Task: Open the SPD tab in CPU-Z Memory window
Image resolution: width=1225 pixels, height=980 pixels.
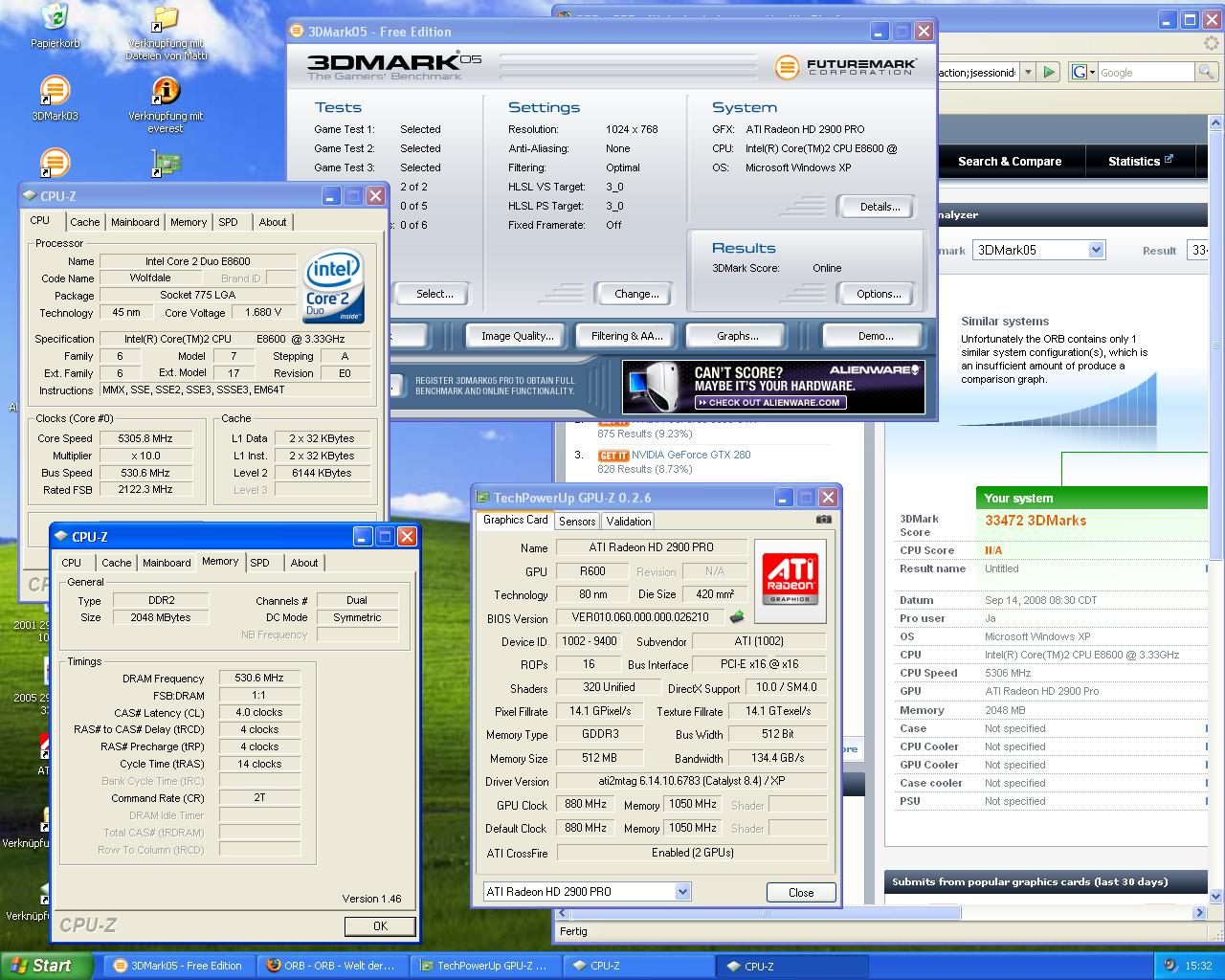Action: (x=259, y=563)
